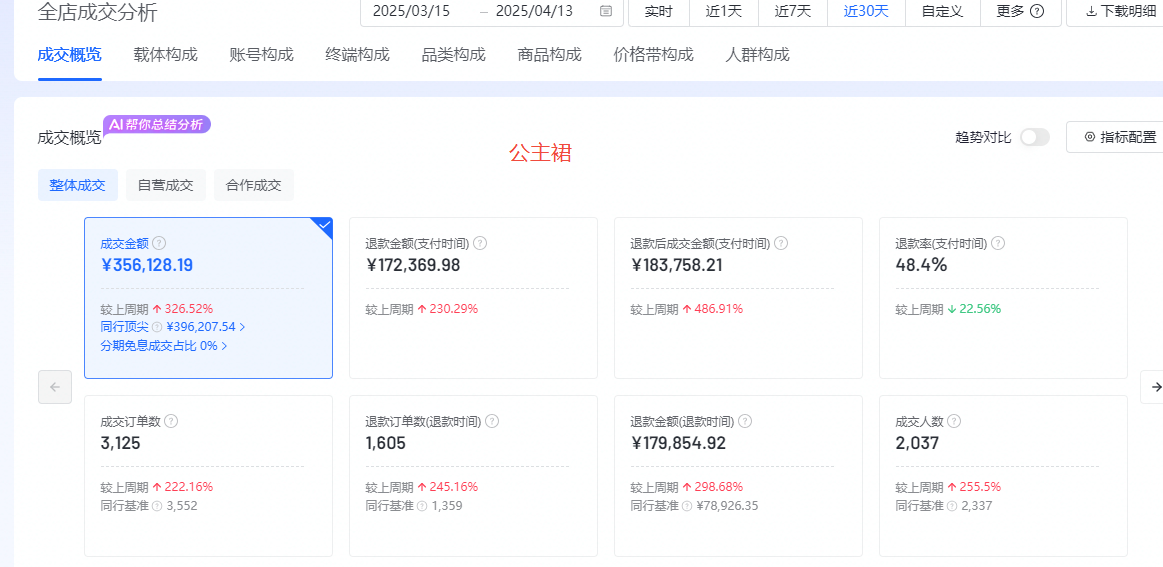Screen dimensions: 1163x567
Task: Click help icon beside 成交人数
Action: pos(954,422)
